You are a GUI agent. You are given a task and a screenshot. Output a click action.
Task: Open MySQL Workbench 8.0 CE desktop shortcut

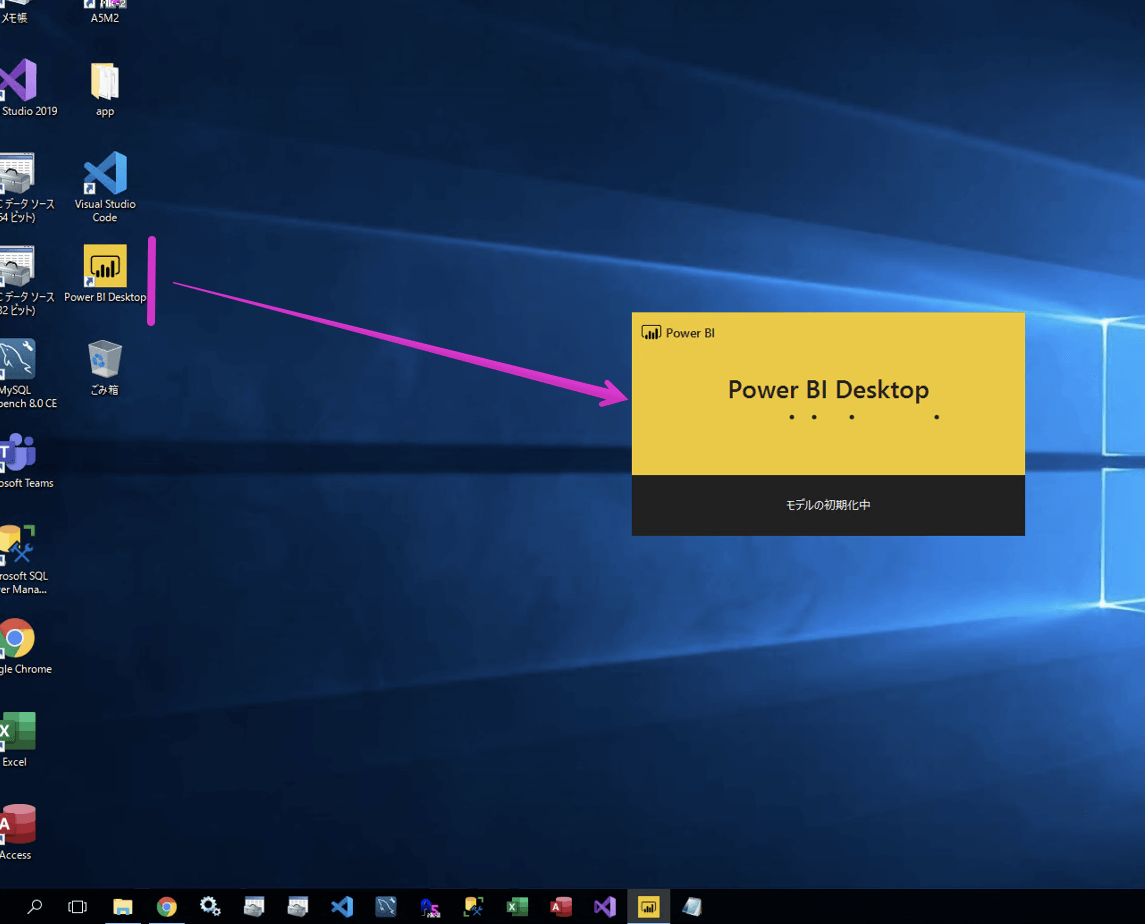(x=26, y=373)
